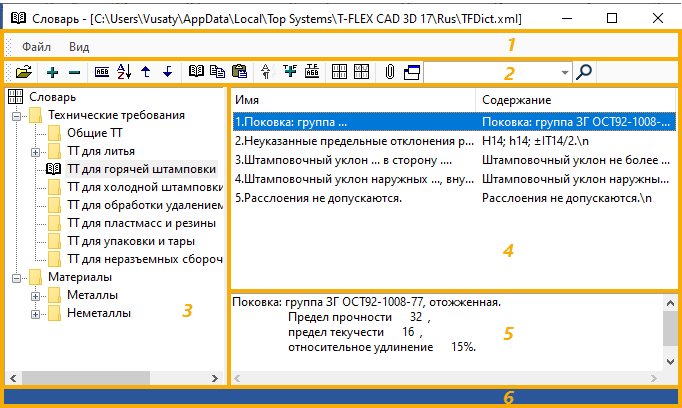Click the tree panel scroll right arrow

tap(215, 378)
